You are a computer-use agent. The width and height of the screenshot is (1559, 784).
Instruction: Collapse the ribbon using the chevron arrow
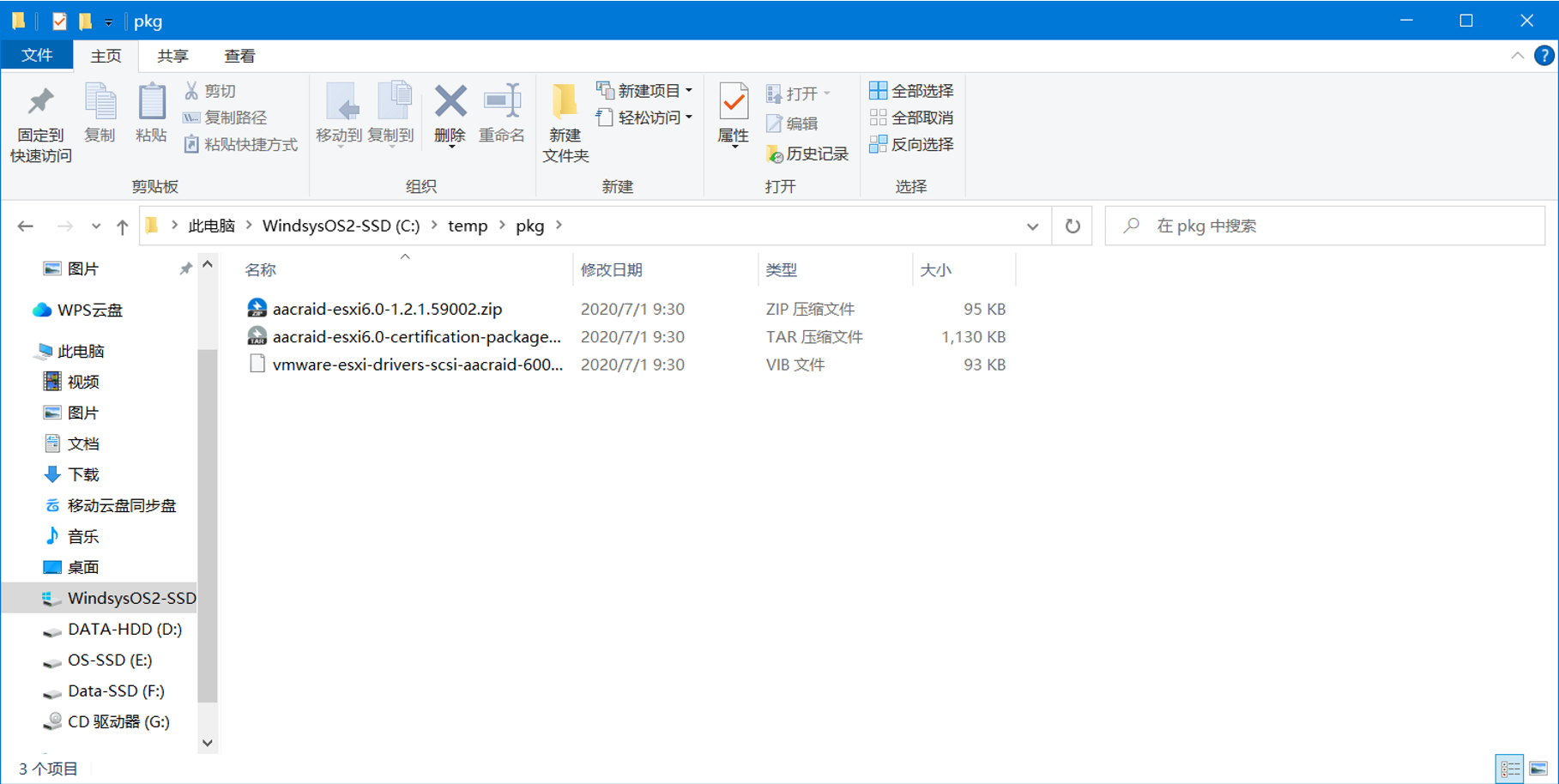pos(1517,56)
